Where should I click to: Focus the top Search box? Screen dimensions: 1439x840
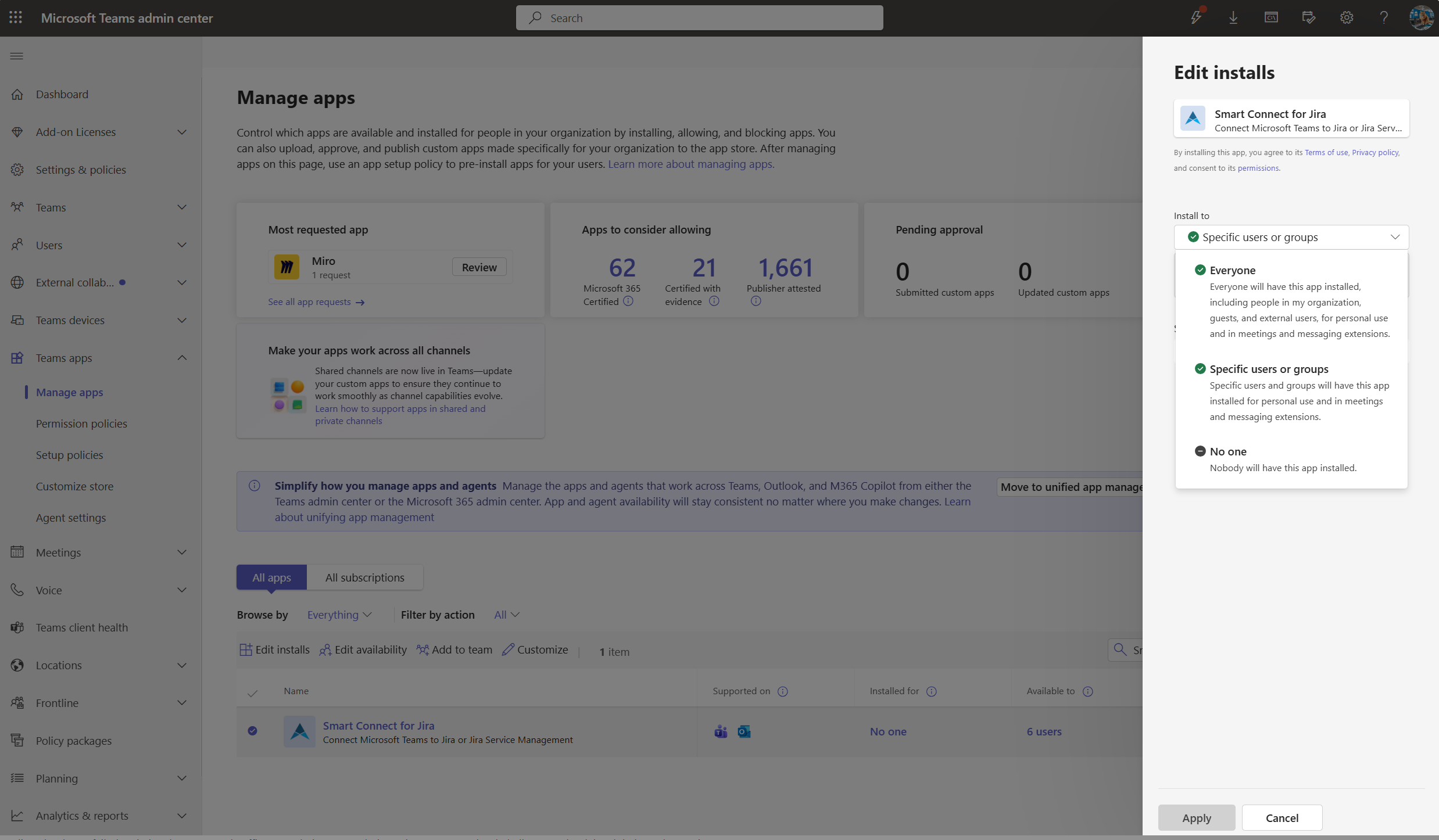(x=699, y=18)
